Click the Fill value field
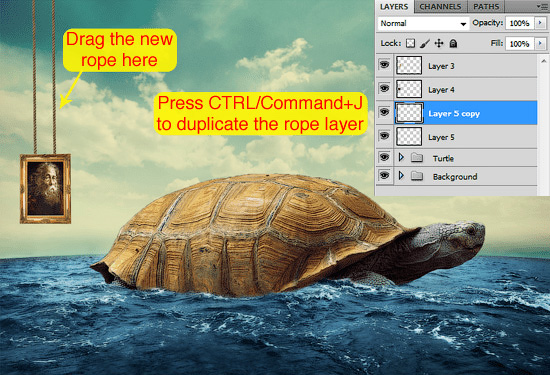 (519, 44)
